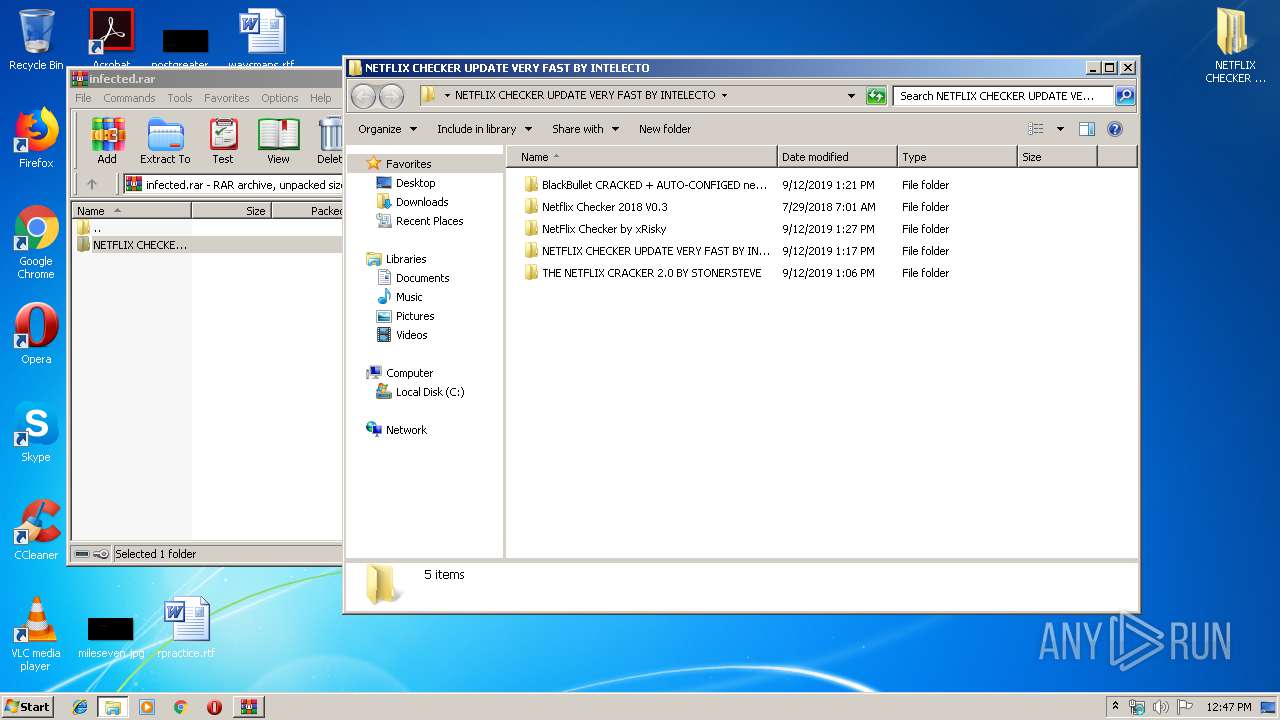The width and height of the screenshot is (1280, 720).
Task: Open Internet Explorer from taskbar
Action: [80, 707]
